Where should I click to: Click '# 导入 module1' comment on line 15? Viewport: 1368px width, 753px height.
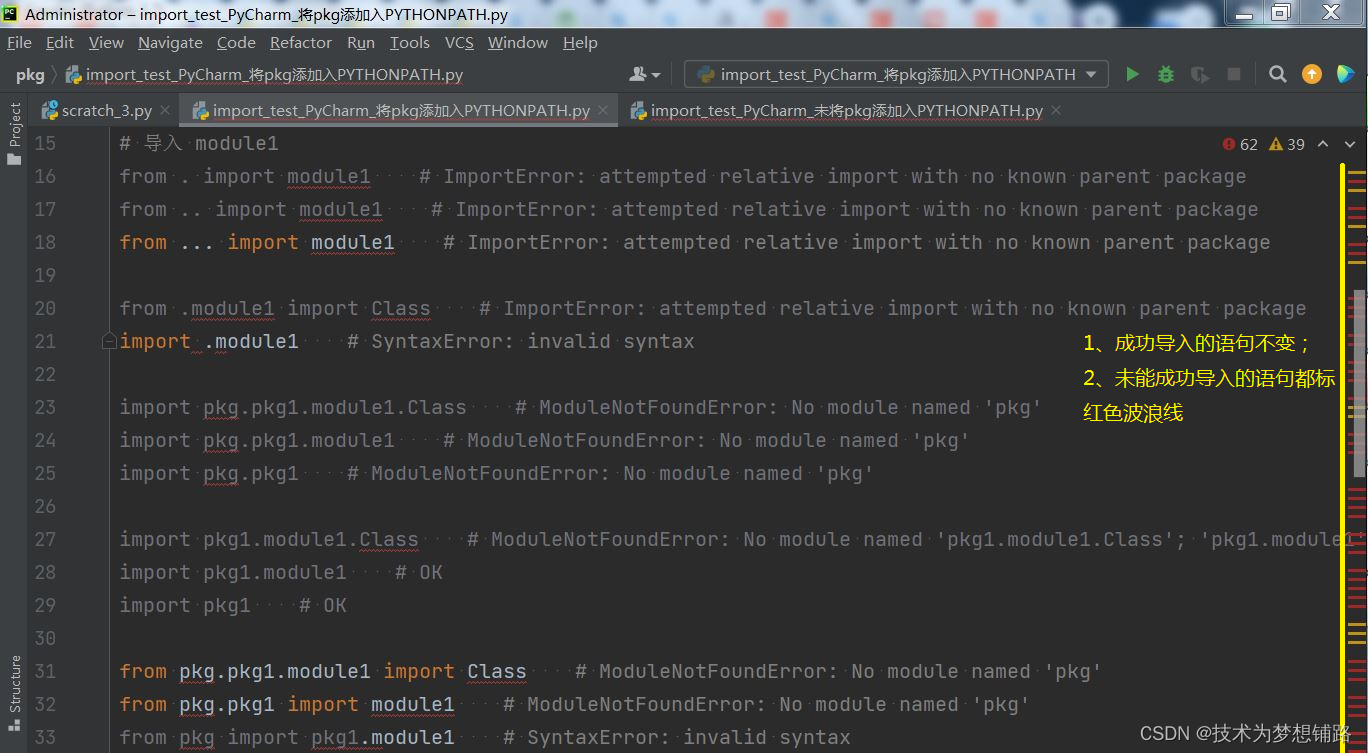(x=199, y=143)
